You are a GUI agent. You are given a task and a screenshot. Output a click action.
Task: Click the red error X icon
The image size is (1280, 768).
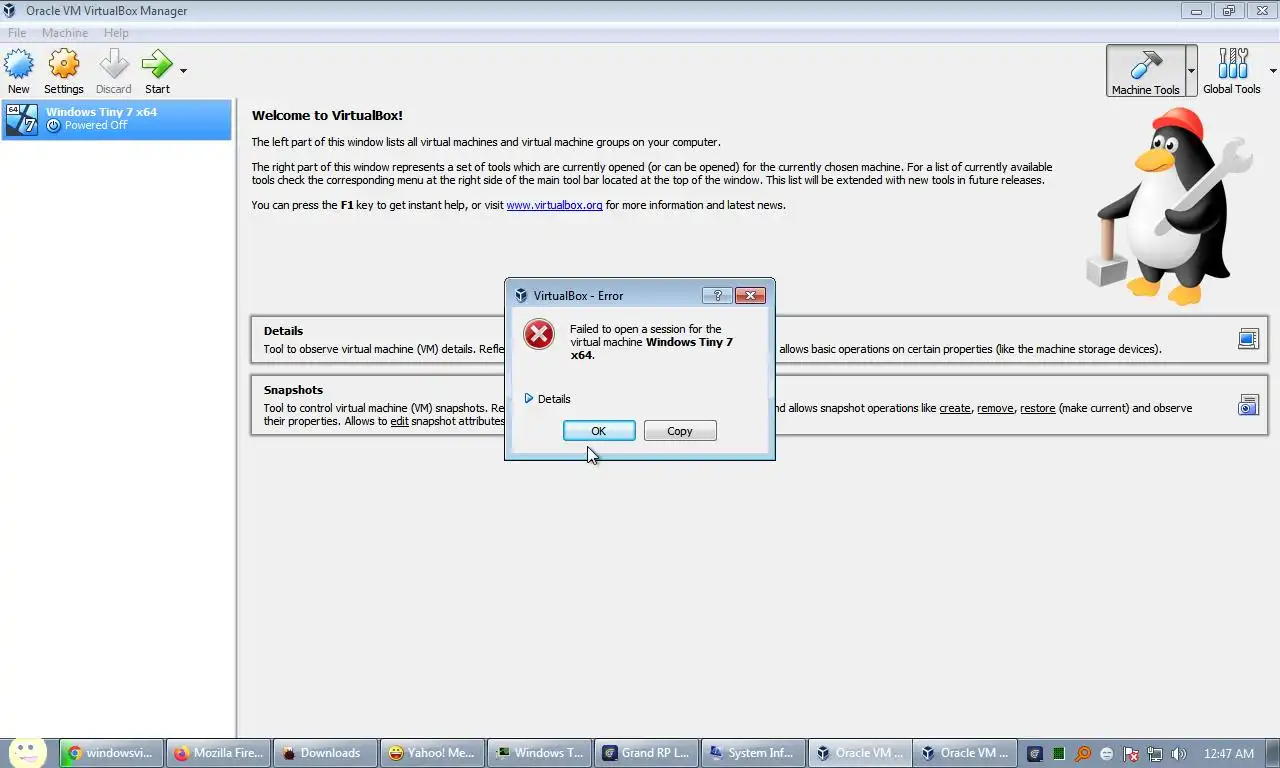click(x=539, y=334)
